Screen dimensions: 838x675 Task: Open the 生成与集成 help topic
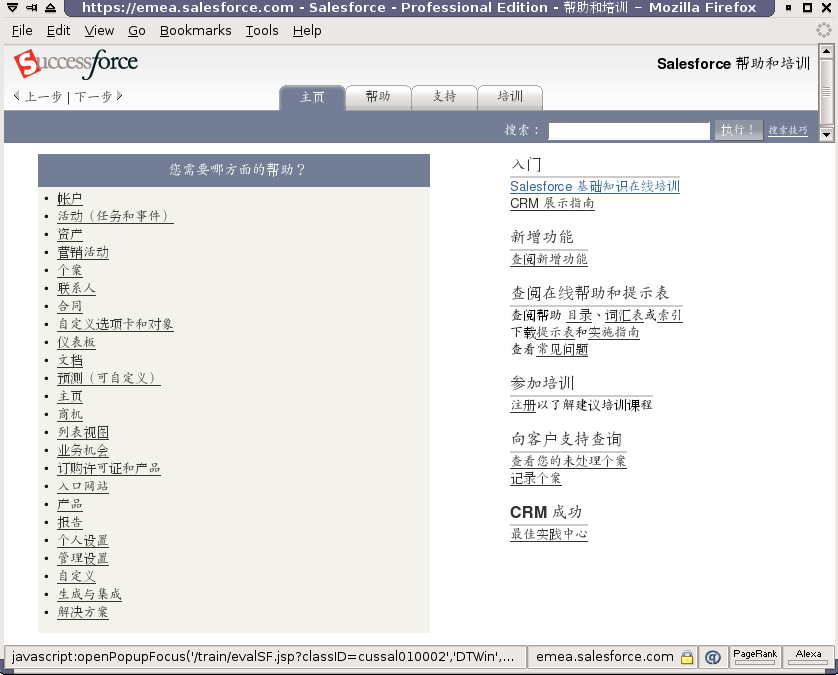(89, 594)
